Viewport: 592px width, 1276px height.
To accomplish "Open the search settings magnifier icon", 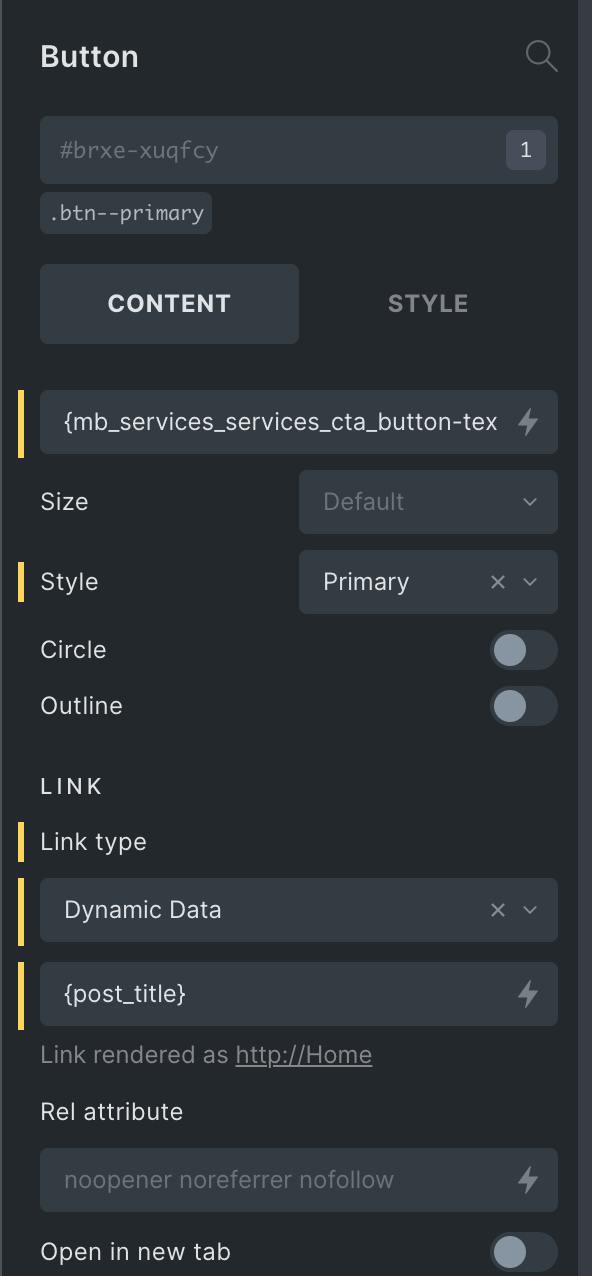I will [x=541, y=57].
